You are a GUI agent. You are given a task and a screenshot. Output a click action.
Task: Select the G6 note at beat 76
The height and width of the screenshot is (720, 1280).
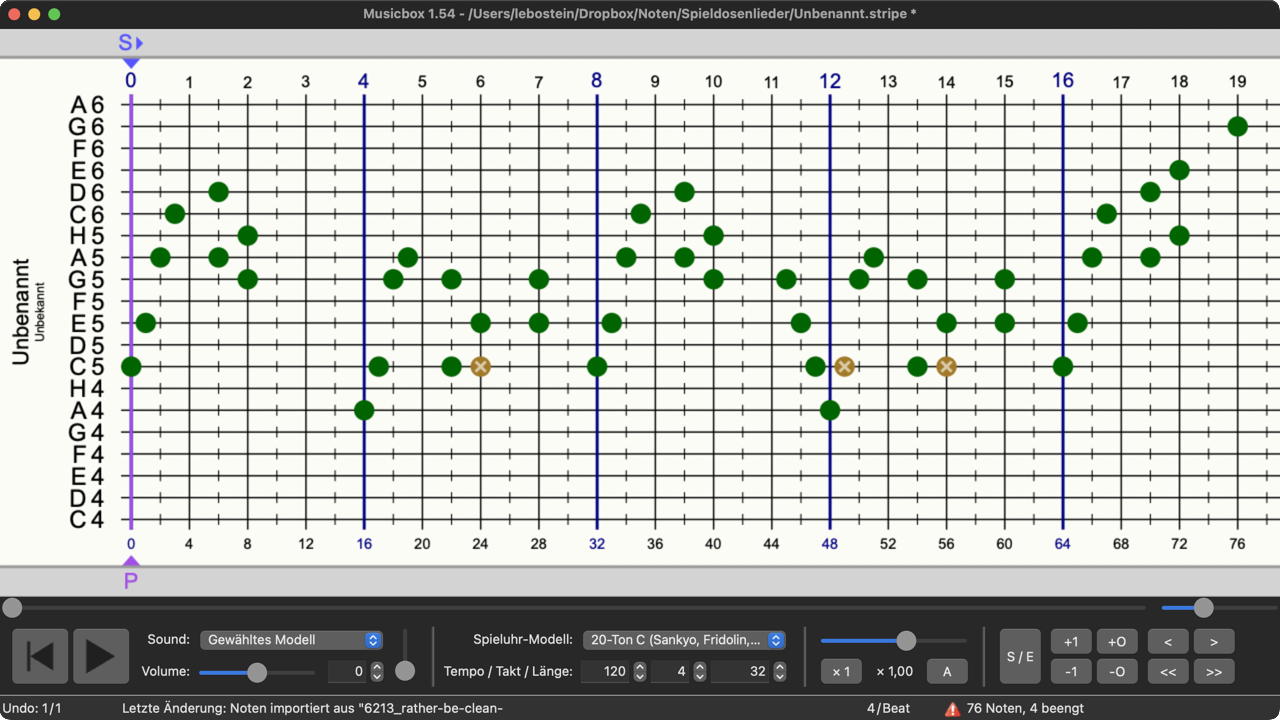(1237, 127)
